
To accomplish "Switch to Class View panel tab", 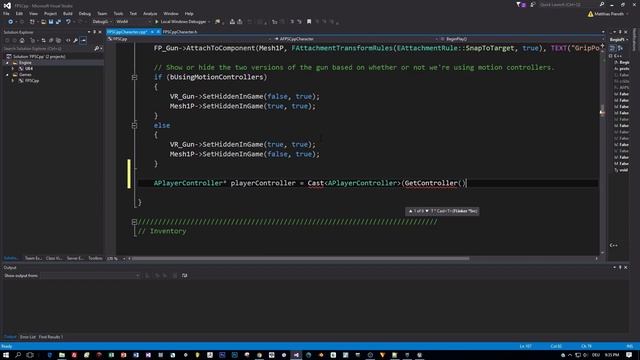I will pos(54,258).
